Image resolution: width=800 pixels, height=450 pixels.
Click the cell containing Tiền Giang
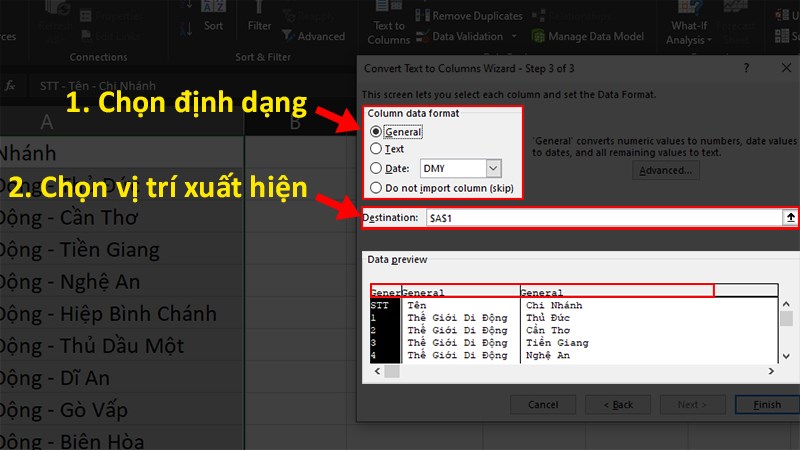122,249
